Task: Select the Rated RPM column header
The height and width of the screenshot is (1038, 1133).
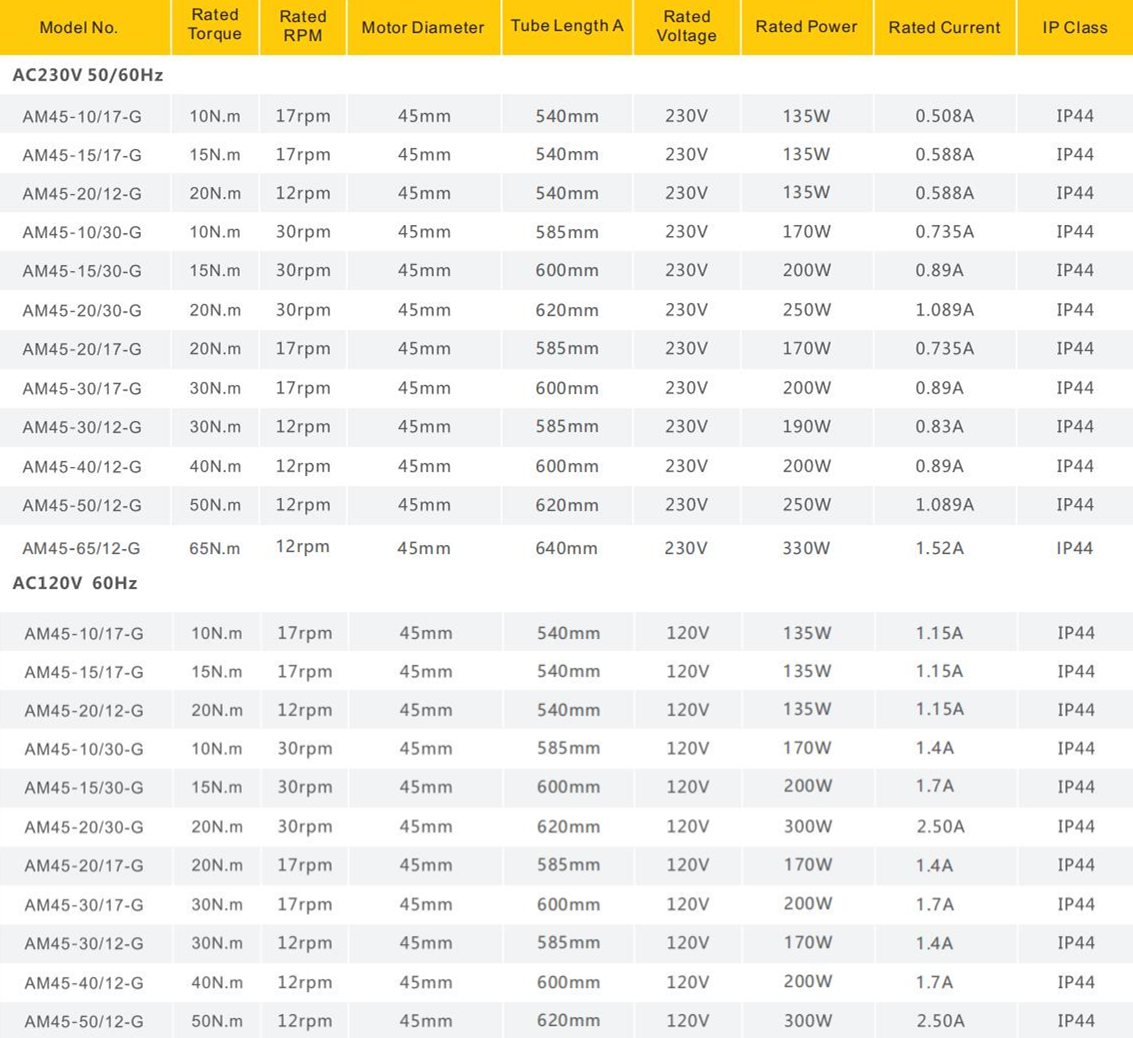Action: click(302, 27)
